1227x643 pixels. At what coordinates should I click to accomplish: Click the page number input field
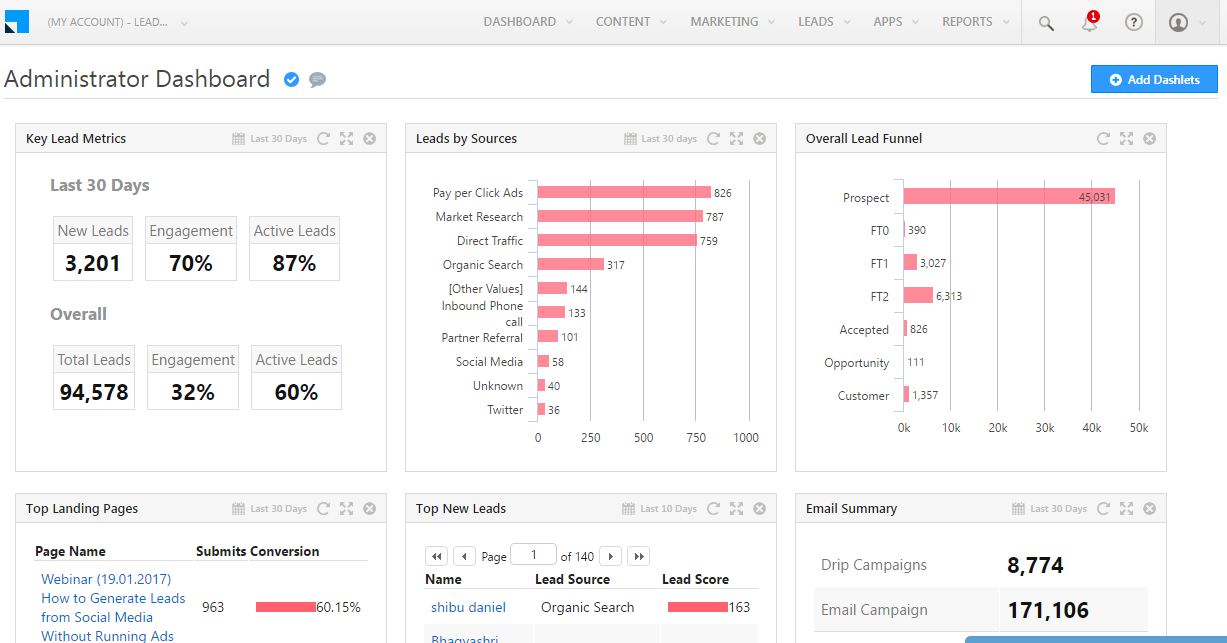pyautogui.click(x=534, y=556)
